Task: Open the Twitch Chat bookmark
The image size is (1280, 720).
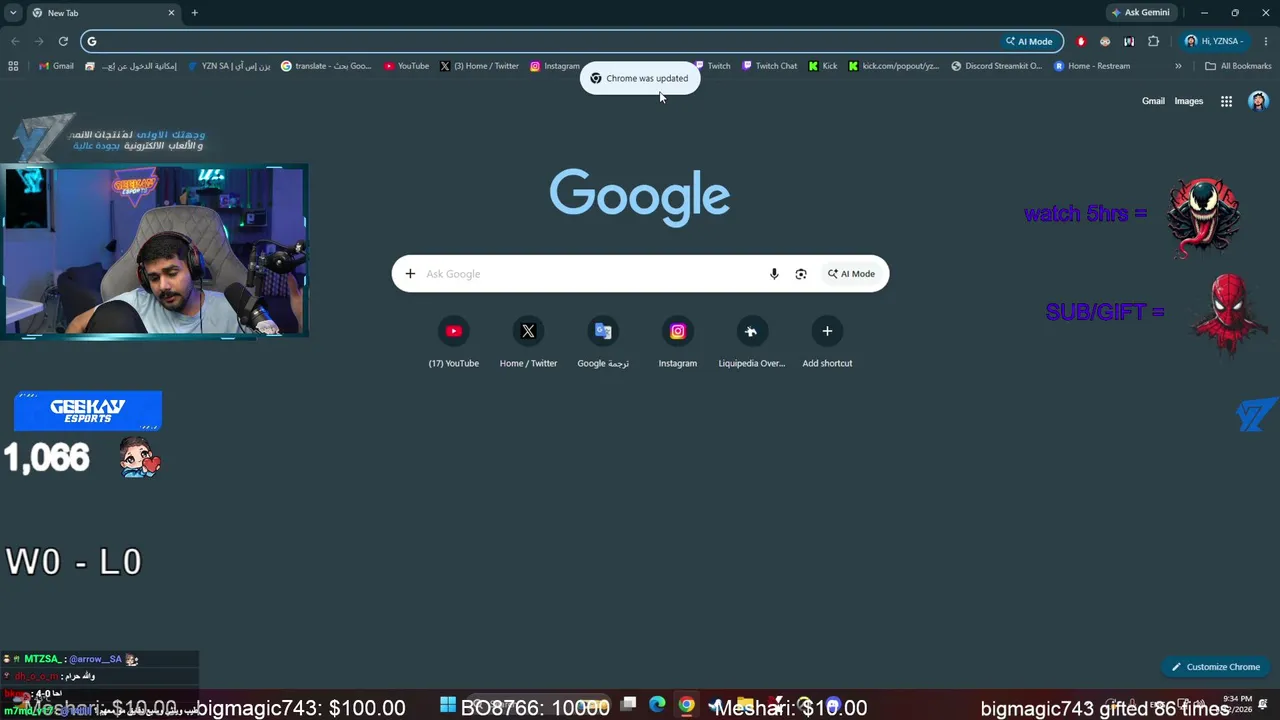Action: (x=769, y=66)
